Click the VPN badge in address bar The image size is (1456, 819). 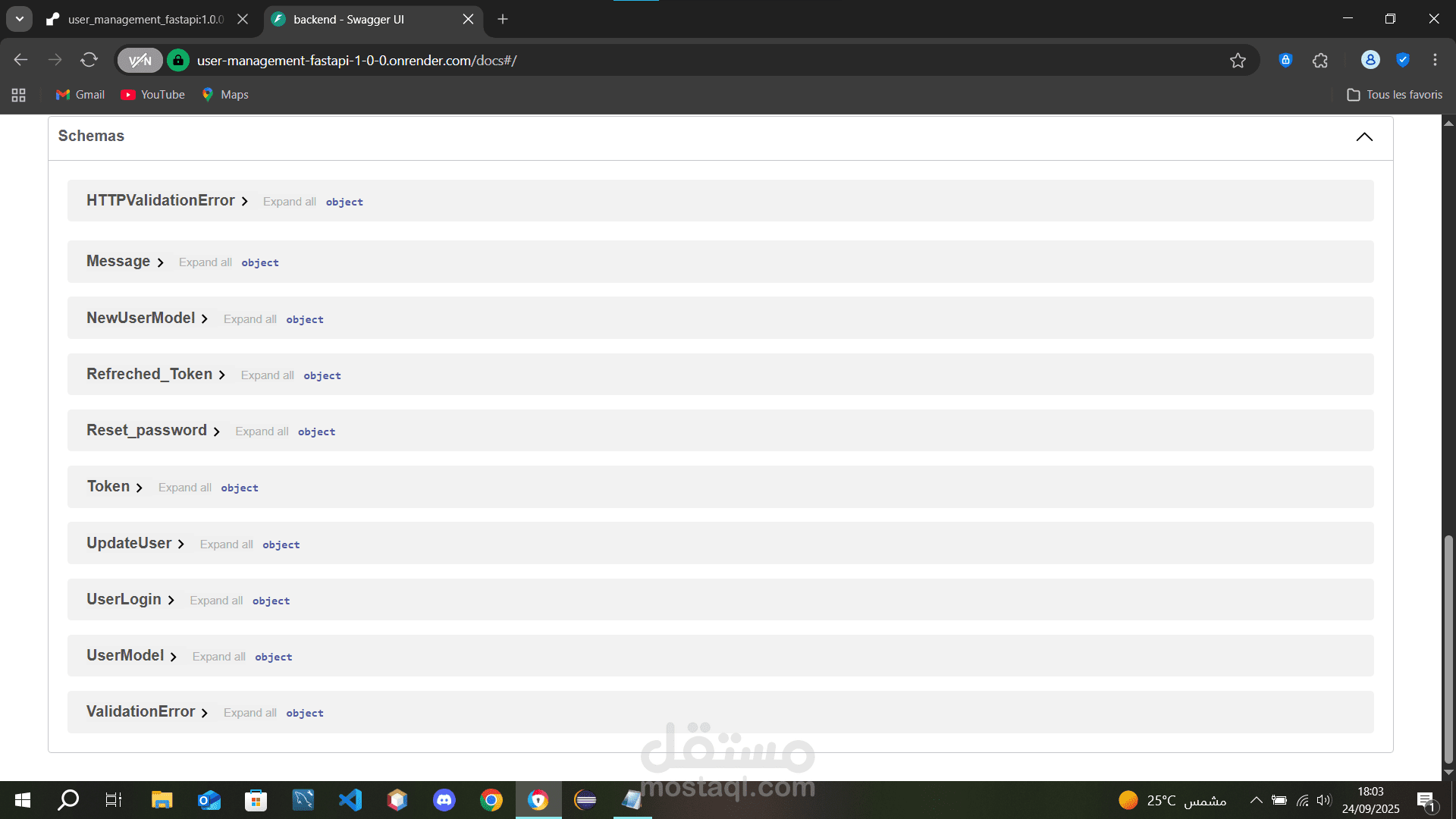140,61
